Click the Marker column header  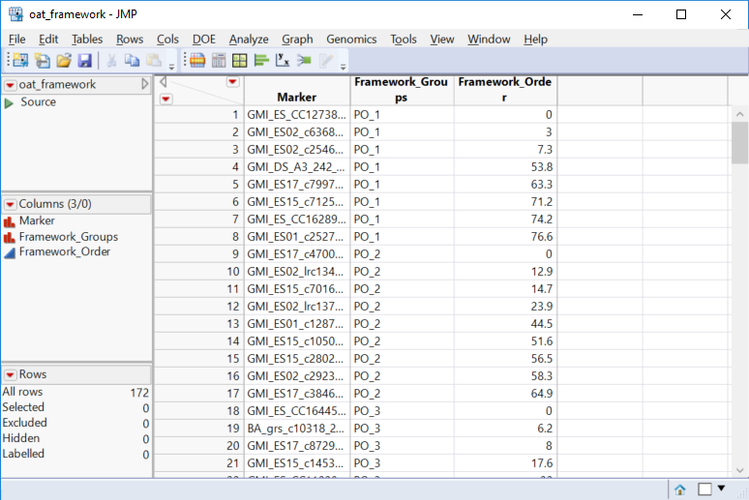pos(297,97)
